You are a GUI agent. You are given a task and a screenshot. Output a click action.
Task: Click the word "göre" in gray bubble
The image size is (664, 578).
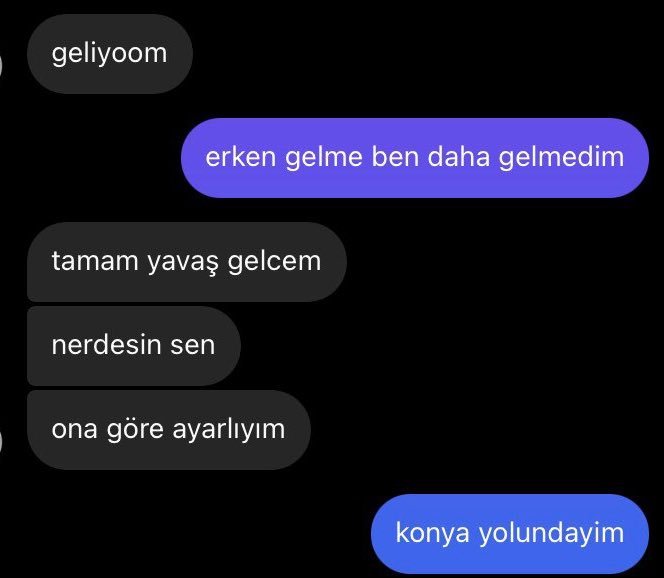point(135,430)
